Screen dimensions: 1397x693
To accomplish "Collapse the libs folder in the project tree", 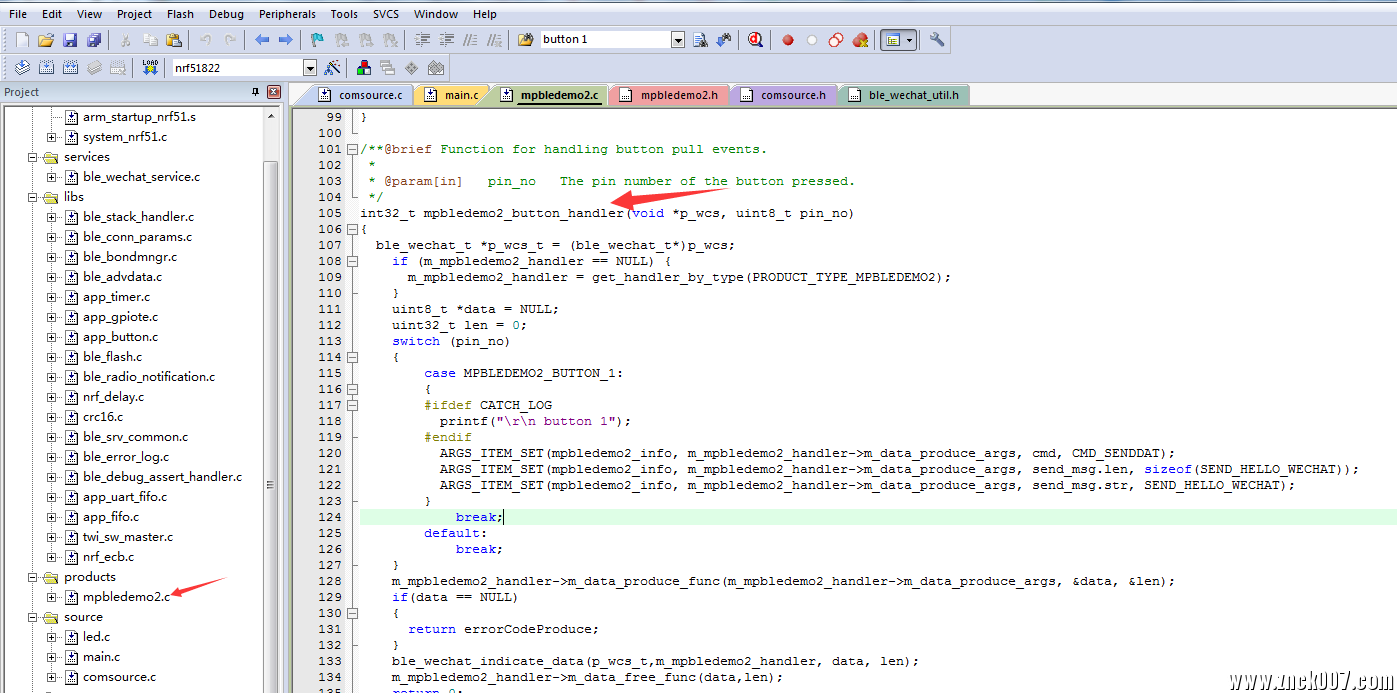I will 33,197.
